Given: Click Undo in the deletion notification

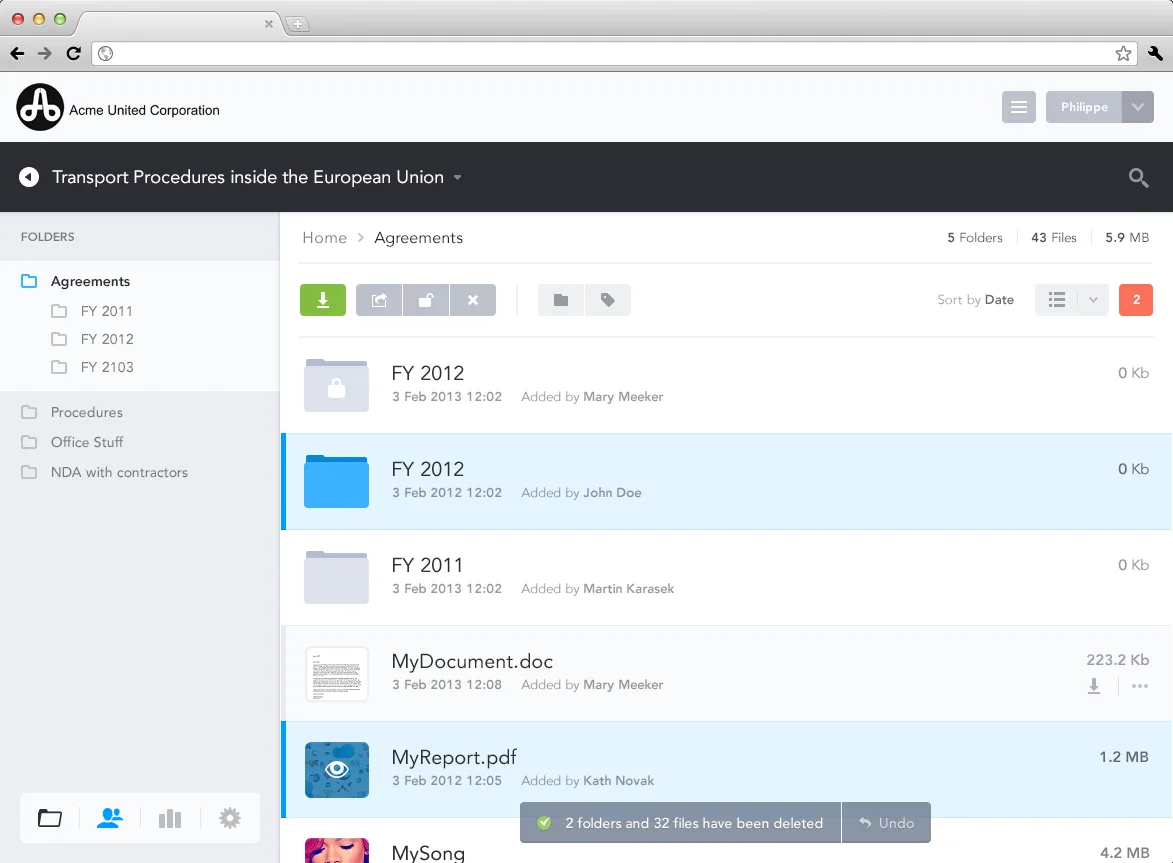Looking at the screenshot, I should click(x=886, y=823).
